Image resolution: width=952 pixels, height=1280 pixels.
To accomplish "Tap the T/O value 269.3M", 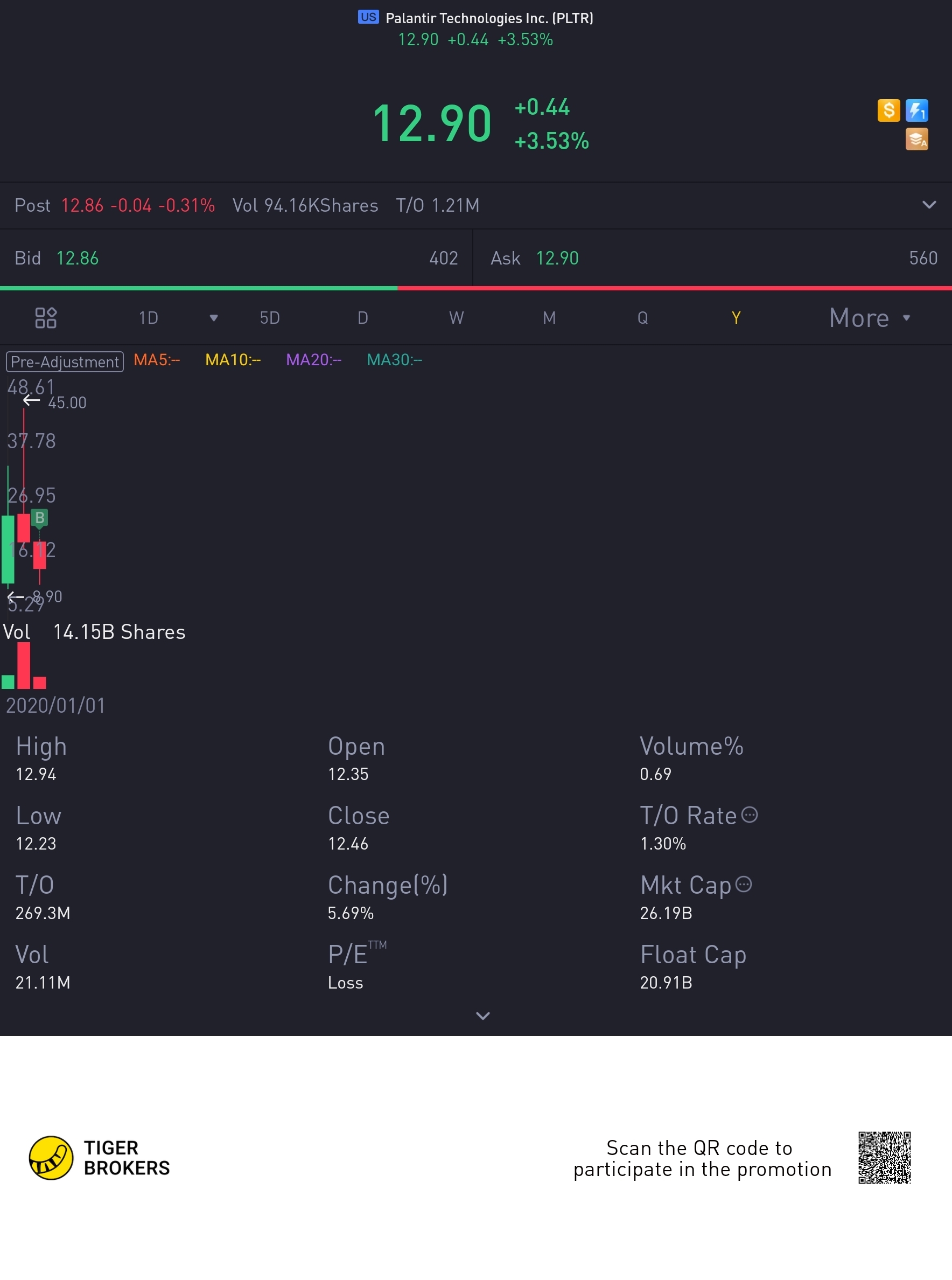I will pyautogui.click(x=43, y=913).
